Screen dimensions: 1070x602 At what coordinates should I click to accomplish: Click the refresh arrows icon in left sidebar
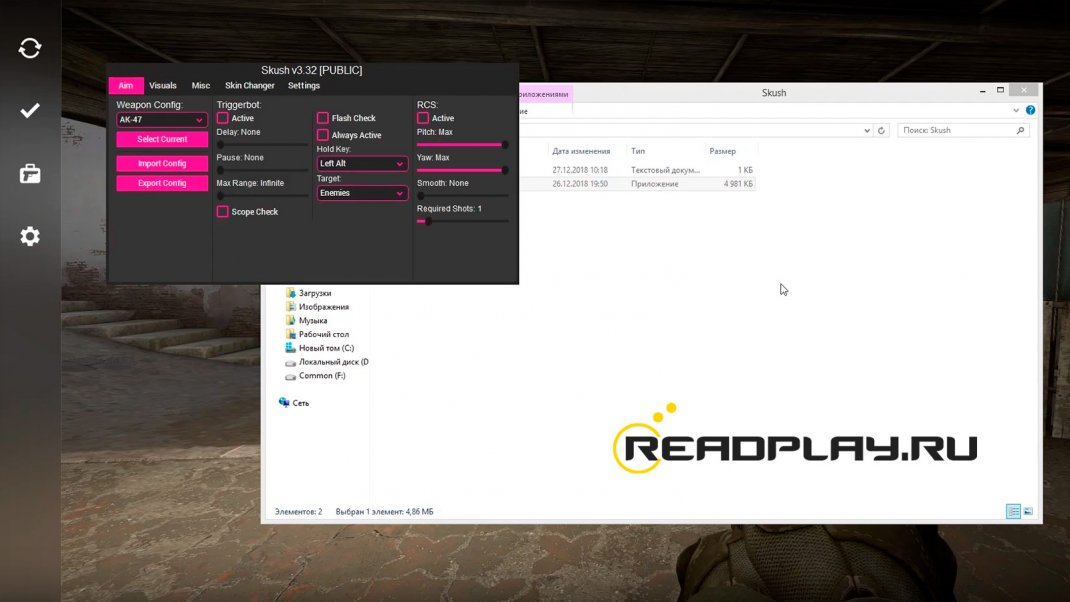pos(30,48)
